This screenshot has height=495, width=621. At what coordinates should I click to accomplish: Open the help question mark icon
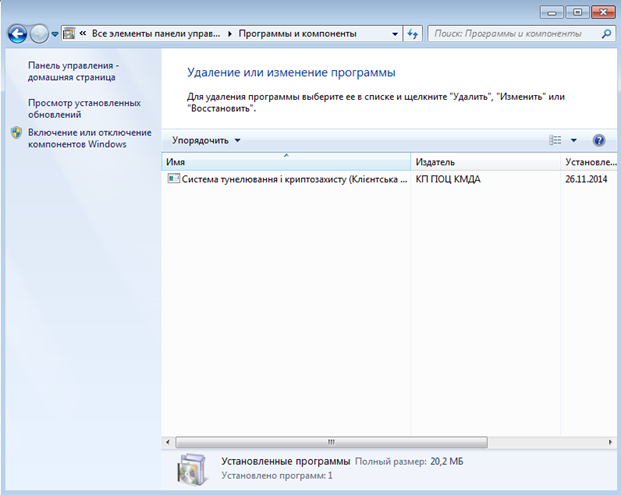click(x=599, y=141)
